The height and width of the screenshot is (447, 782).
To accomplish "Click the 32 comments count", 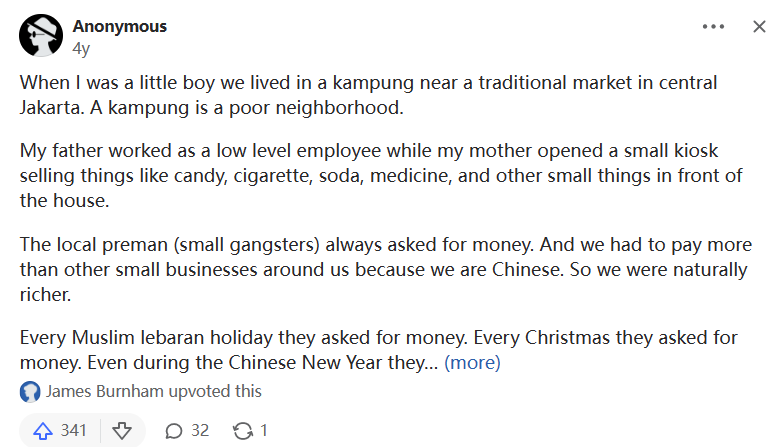I will [x=200, y=431].
